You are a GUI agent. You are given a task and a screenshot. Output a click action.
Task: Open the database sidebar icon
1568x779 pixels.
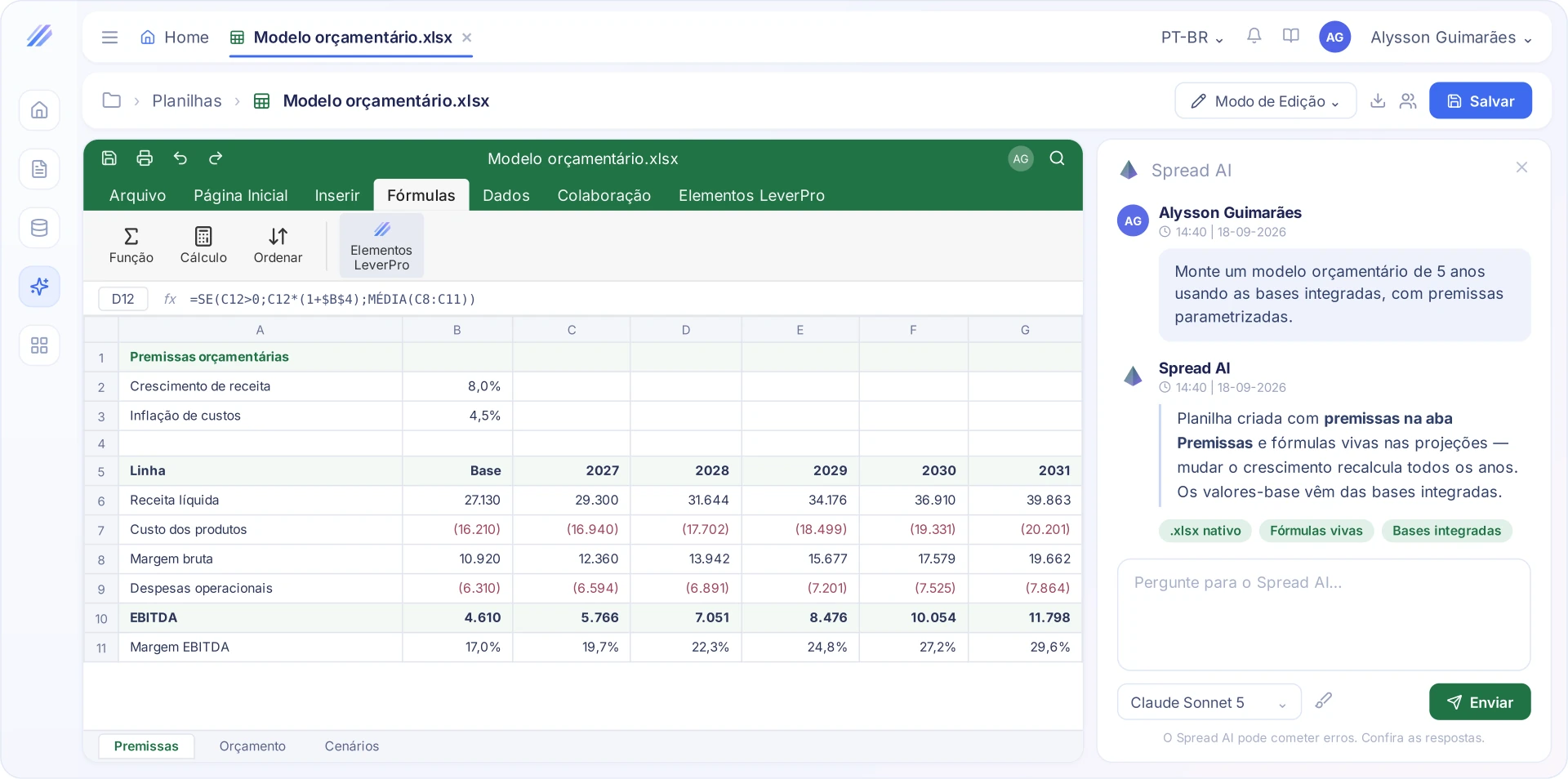click(x=39, y=228)
